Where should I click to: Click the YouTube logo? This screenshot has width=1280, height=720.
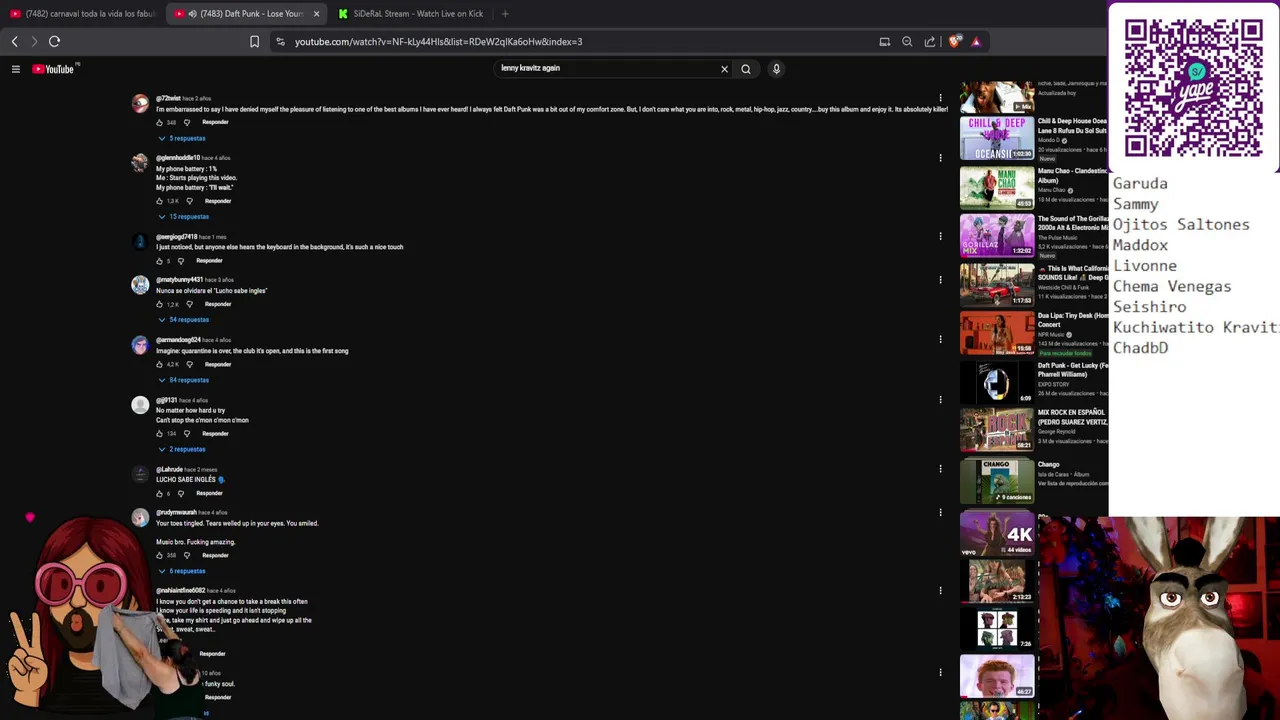53,69
